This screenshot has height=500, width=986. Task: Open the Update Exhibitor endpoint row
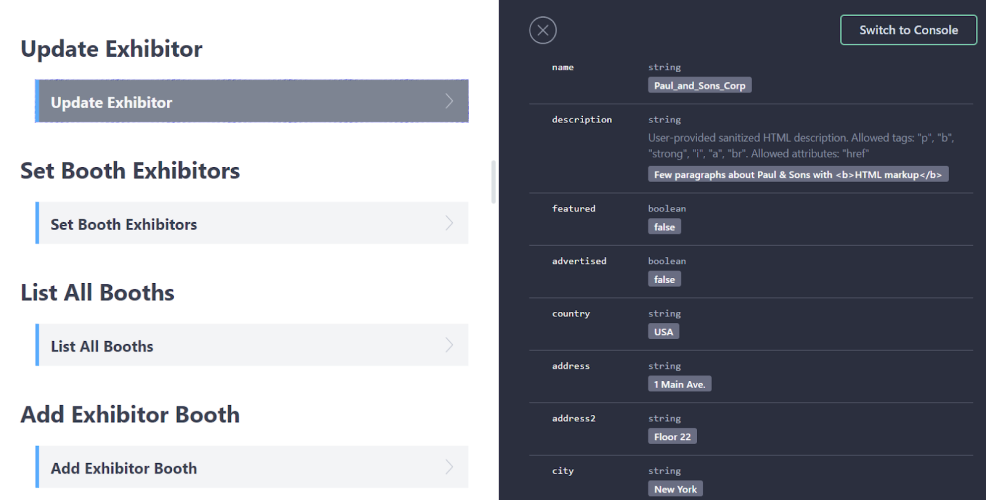252,101
